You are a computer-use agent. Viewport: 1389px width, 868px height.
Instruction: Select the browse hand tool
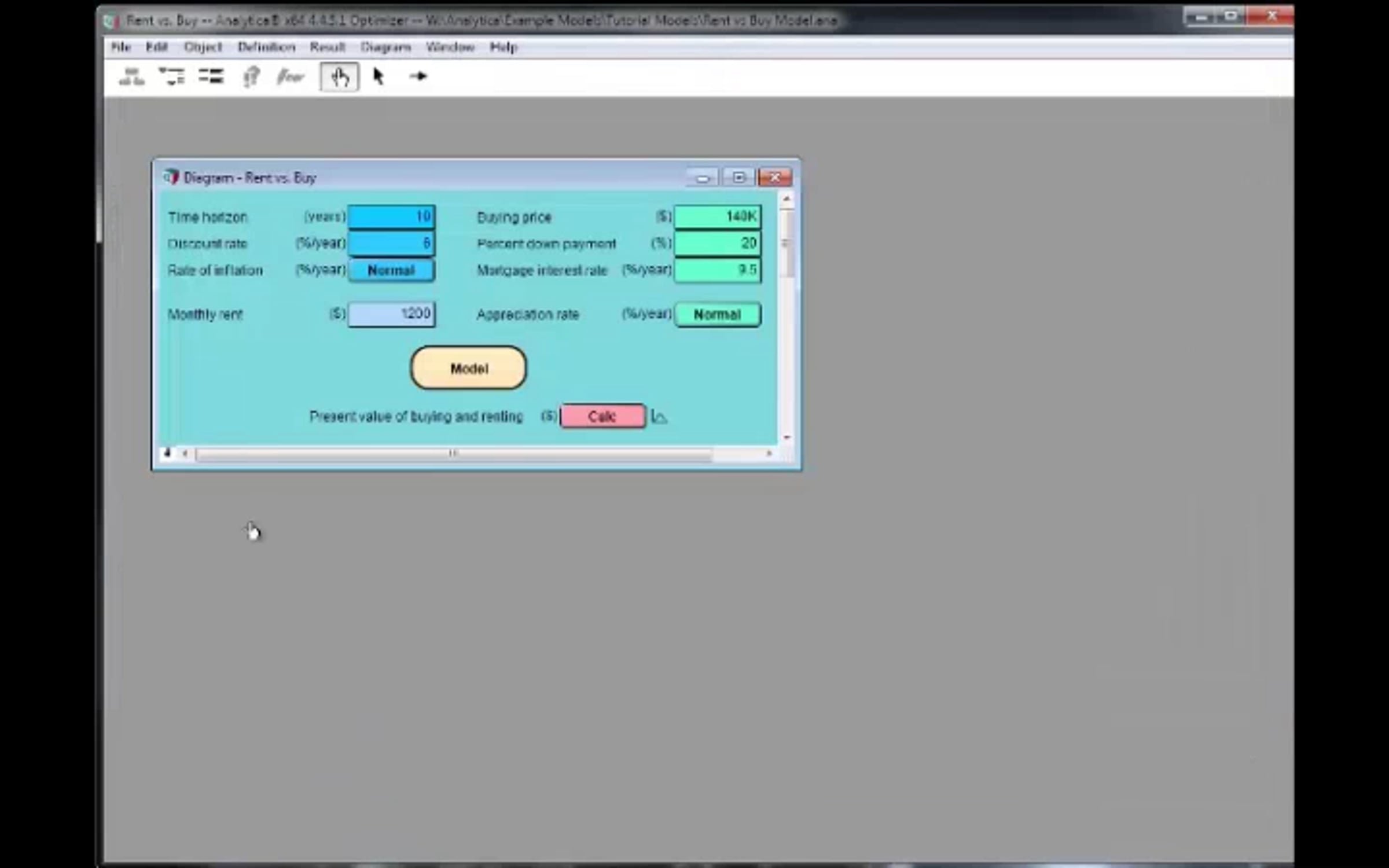340,77
